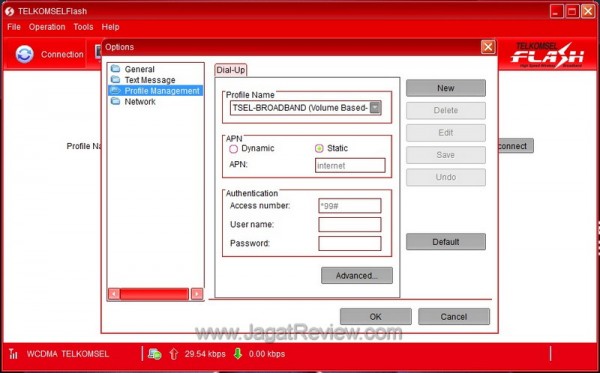600x373 pixels.
Task: Click the WCDMA TELKOMSEL status text
Action: click(68, 354)
